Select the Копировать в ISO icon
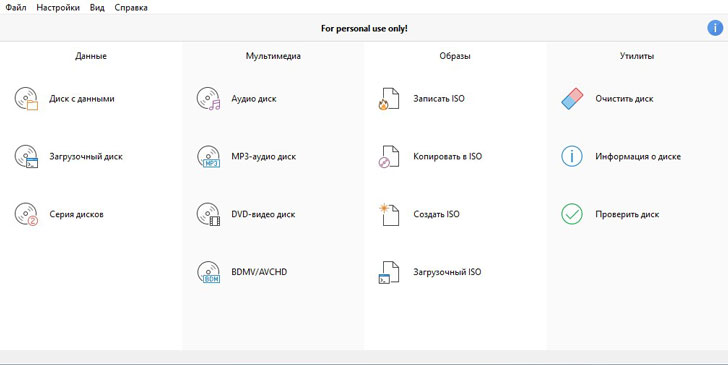This screenshot has width=728, height=365. coord(389,156)
